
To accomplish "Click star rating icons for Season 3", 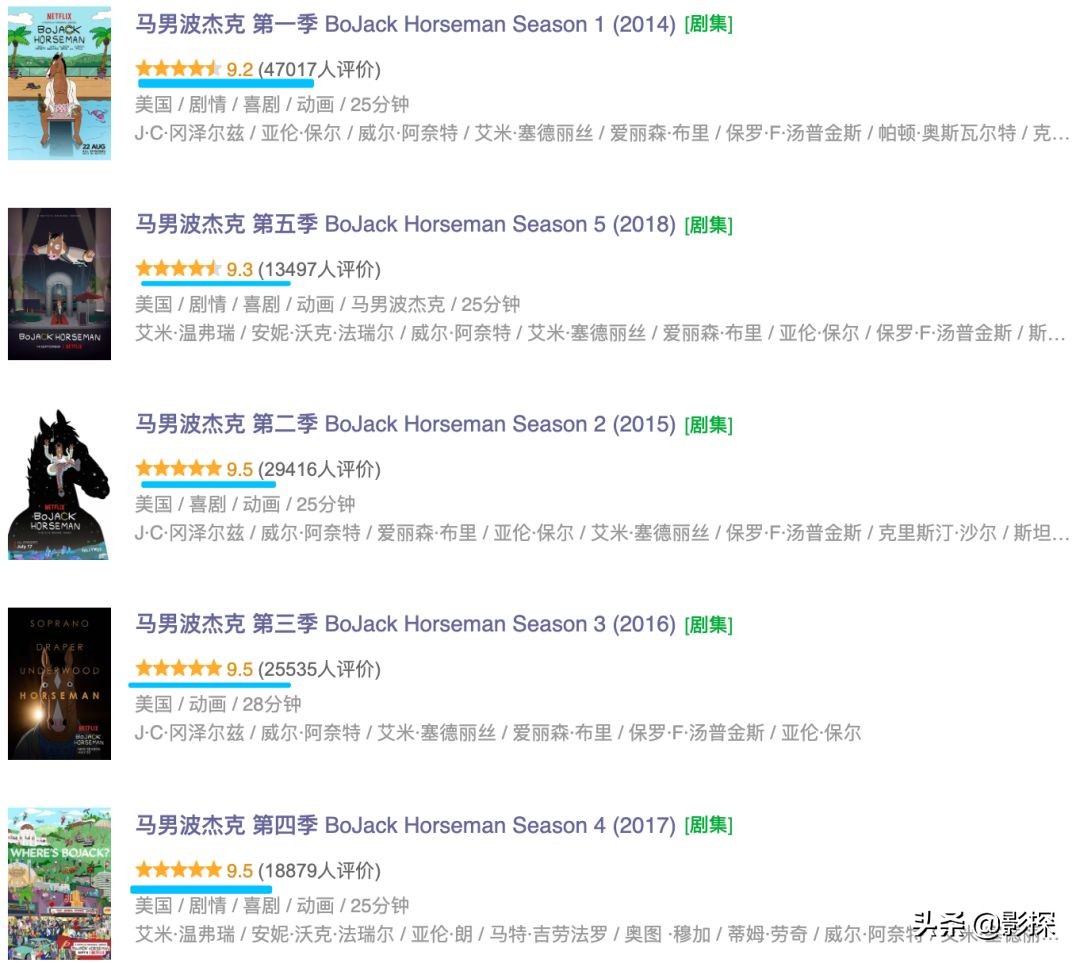I will pos(178,668).
